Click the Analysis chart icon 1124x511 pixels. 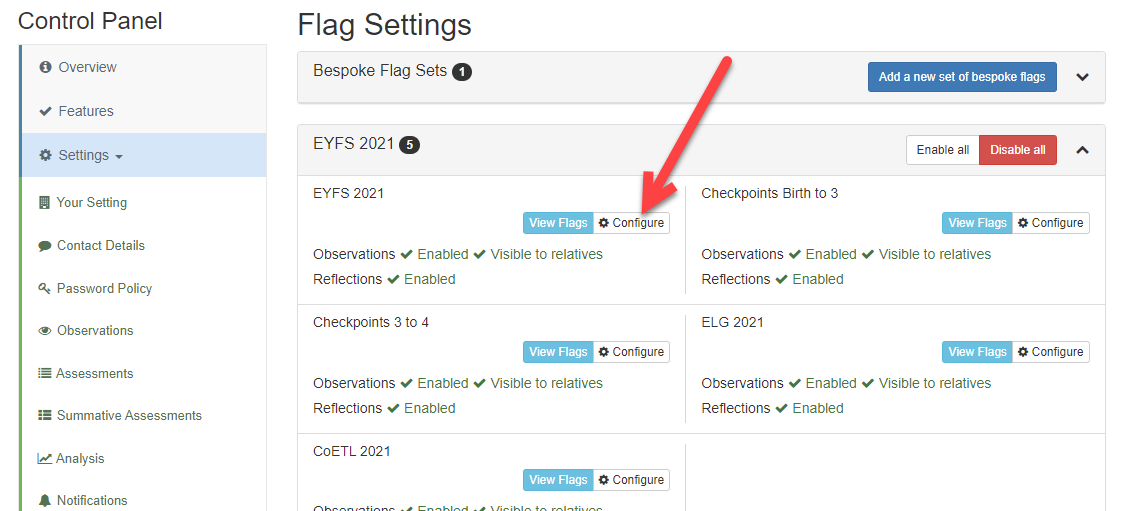pos(44,458)
